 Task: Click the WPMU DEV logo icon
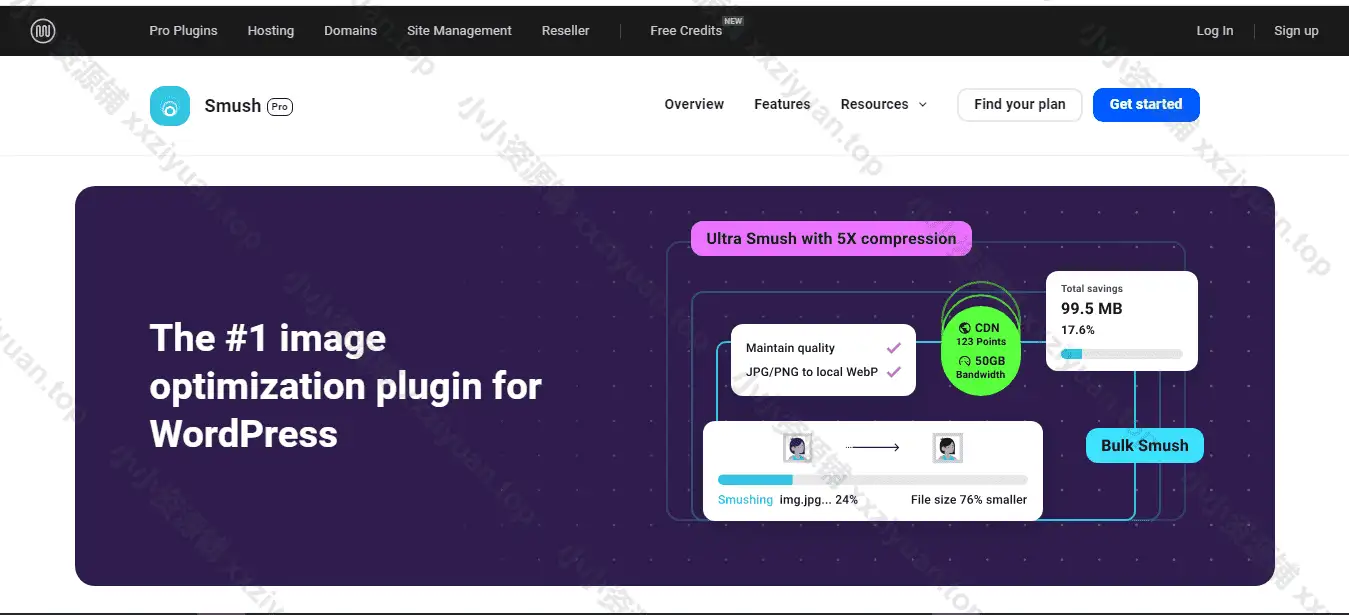pos(42,31)
